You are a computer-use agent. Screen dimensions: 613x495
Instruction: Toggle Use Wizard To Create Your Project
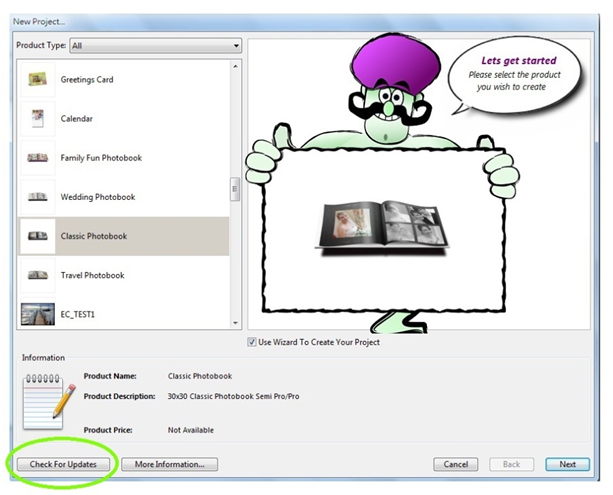pyautogui.click(x=252, y=342)
